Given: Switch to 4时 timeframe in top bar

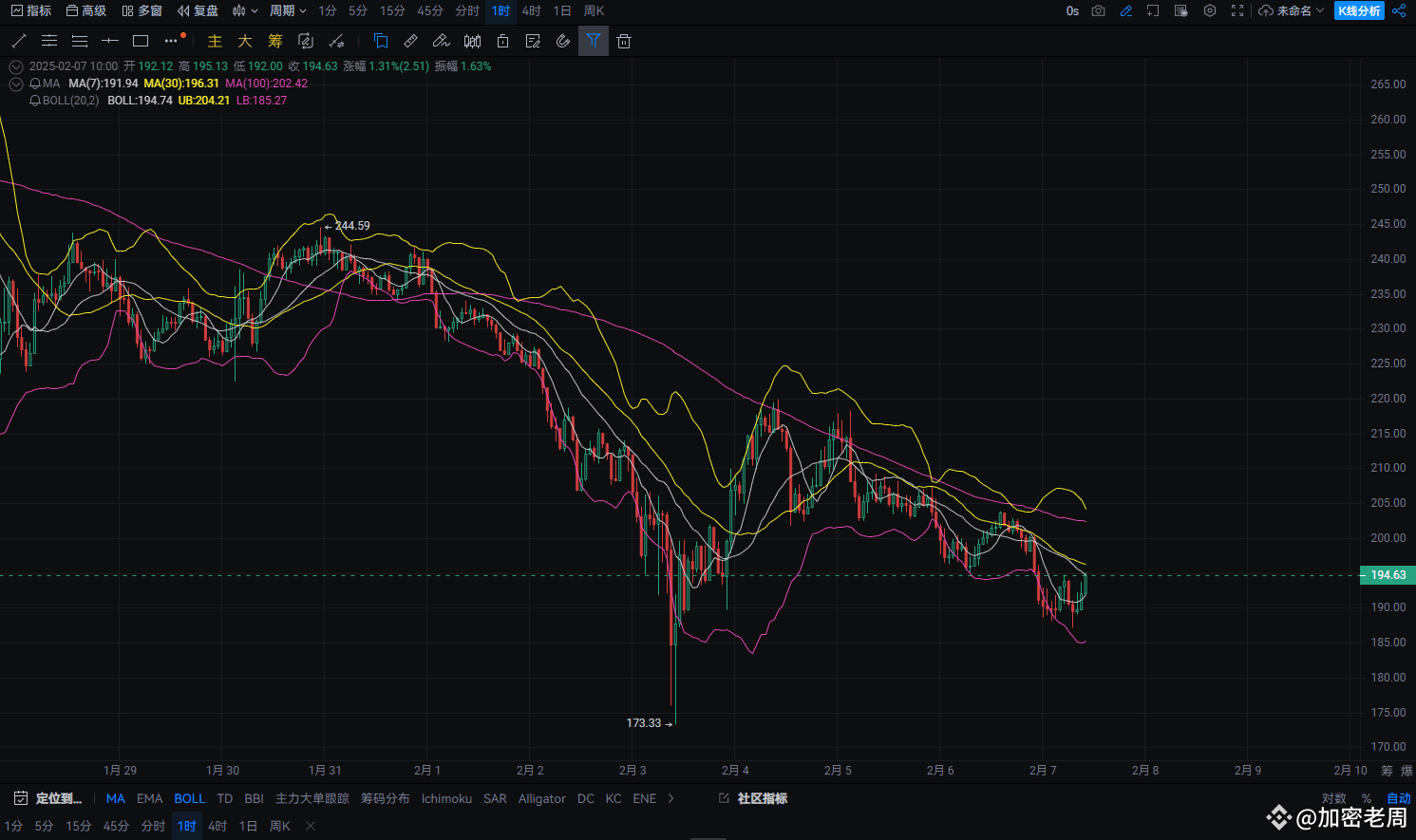Looking at the screenshot, I should (x=532, y=10).
